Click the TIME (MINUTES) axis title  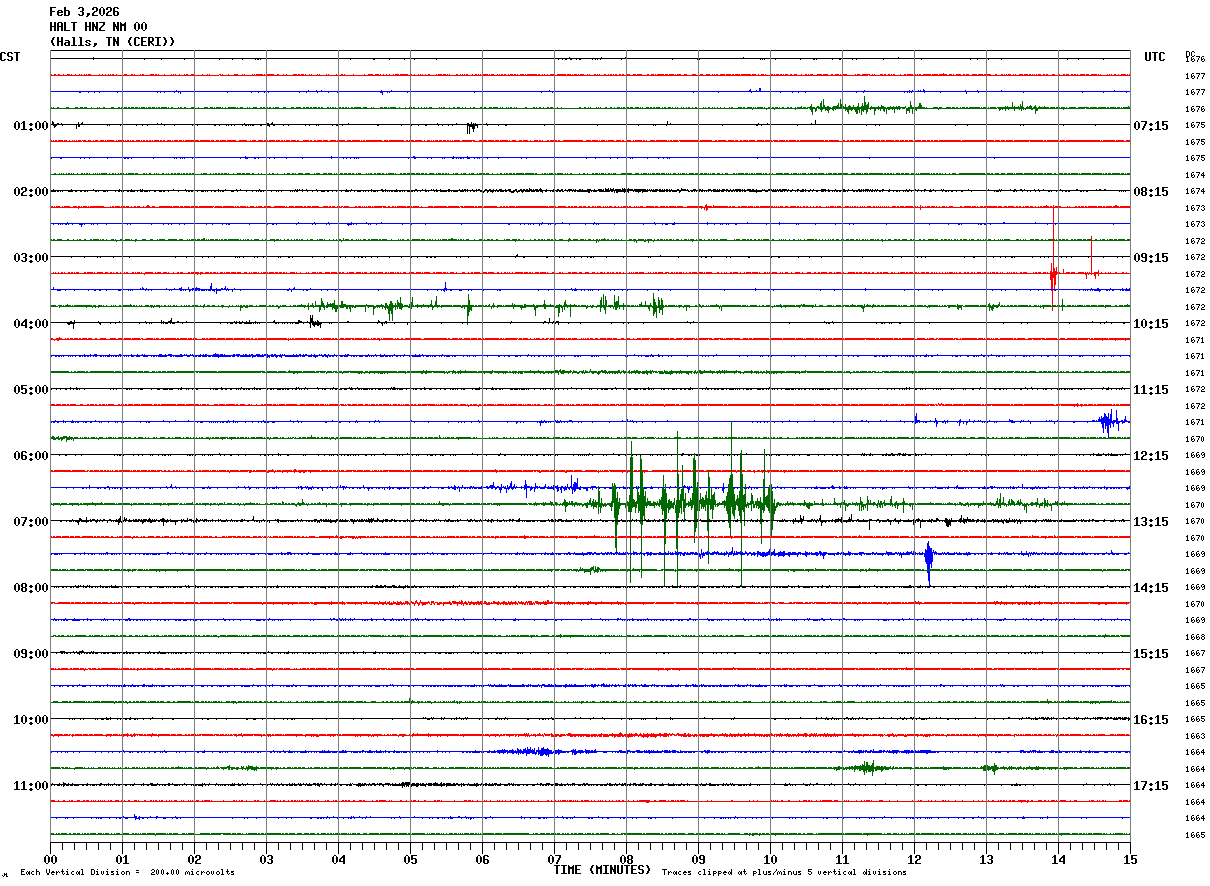point(602,870)
